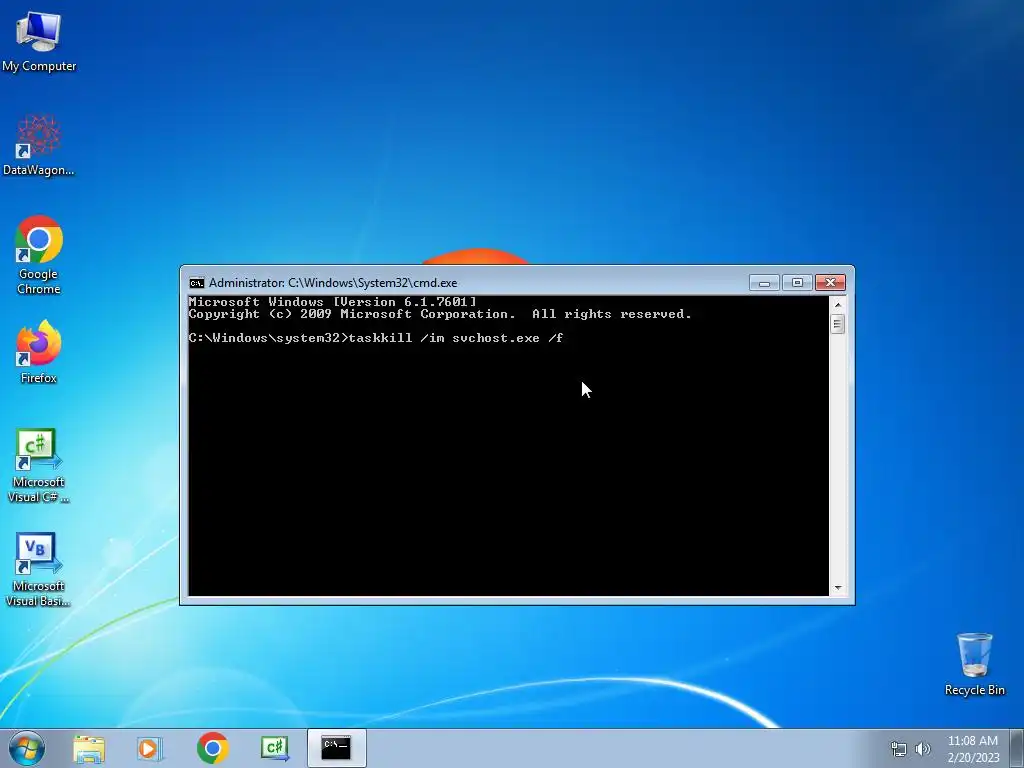
Task: Click the cmd scrollbar thumb
Action: (838, 324)
